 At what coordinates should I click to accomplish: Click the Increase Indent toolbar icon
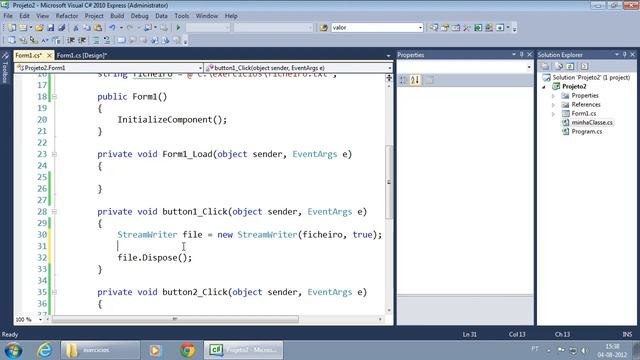tap(82, 40)
